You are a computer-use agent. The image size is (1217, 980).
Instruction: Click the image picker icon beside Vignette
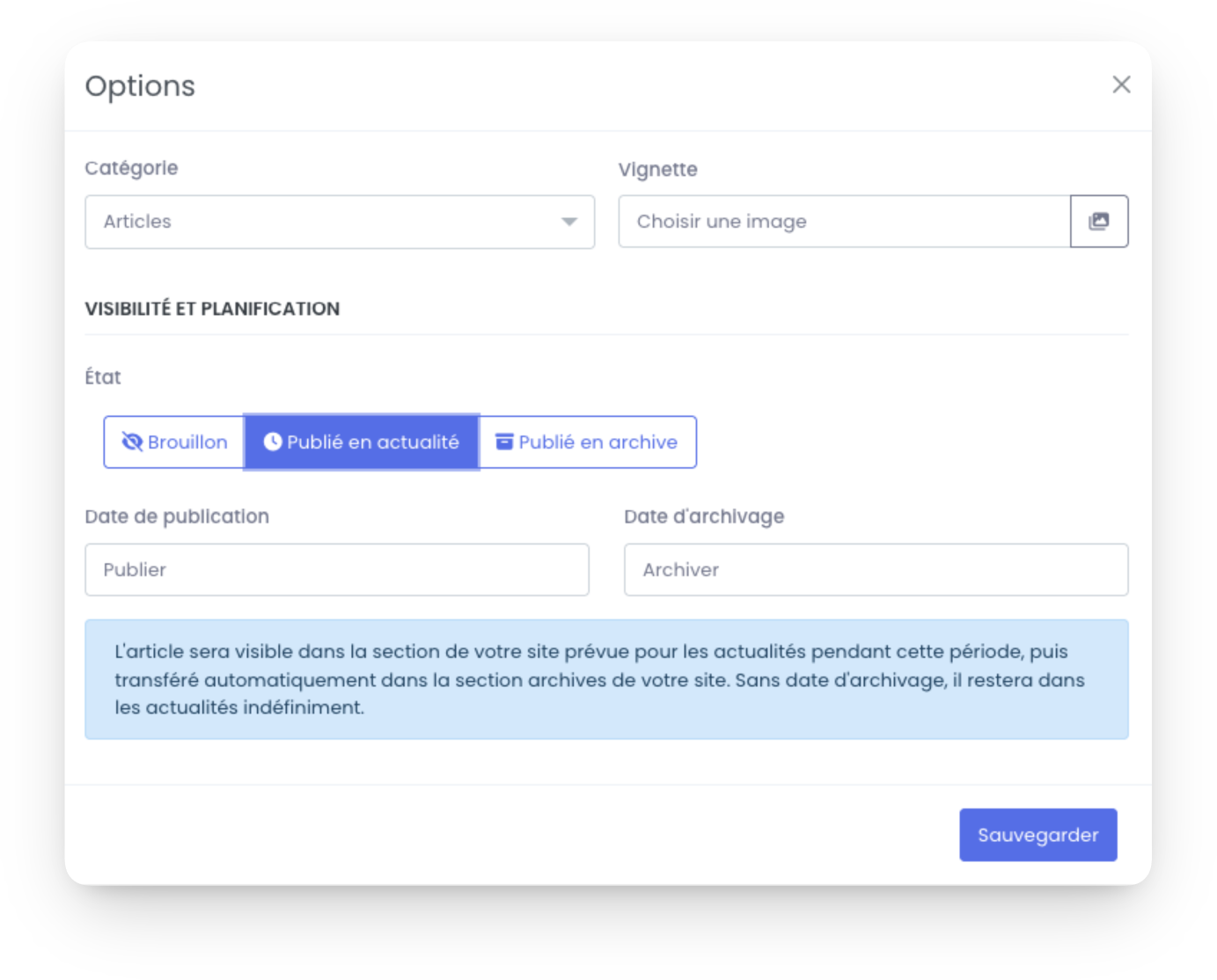[1099, 222]
